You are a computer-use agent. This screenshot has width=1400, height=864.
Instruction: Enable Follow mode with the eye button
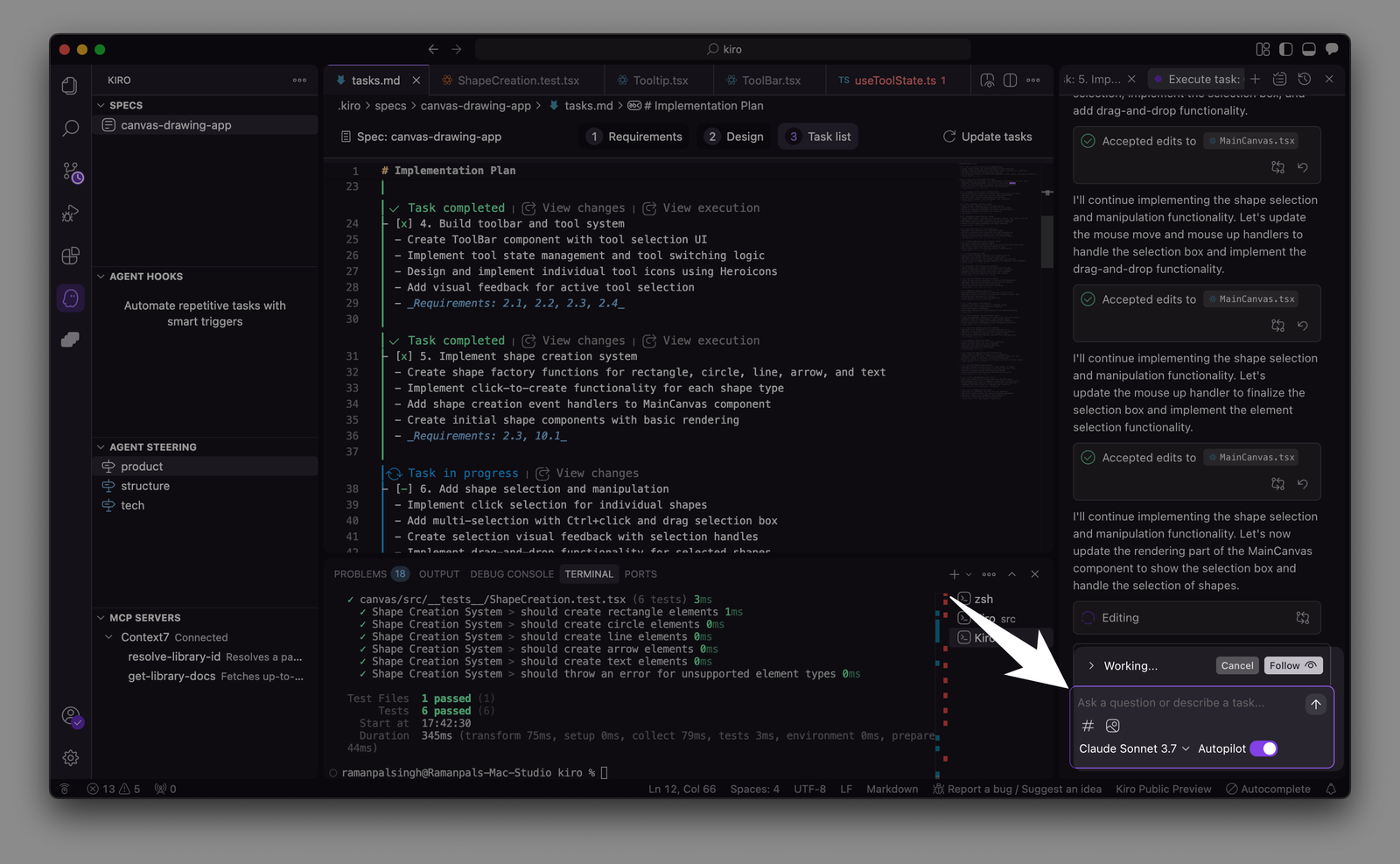pos(1293,665)
